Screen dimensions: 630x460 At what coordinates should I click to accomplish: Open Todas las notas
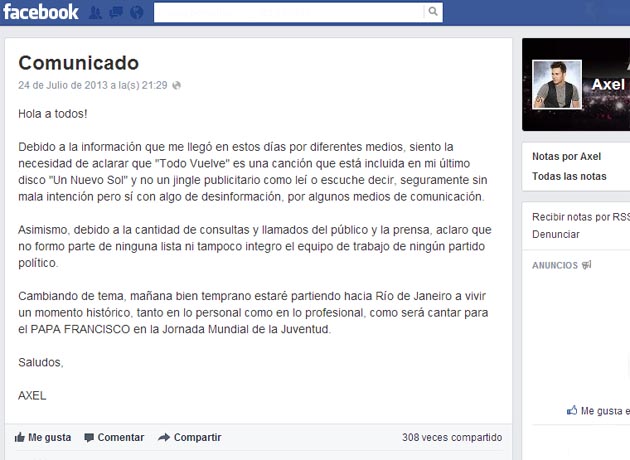(x=569, y=176)
